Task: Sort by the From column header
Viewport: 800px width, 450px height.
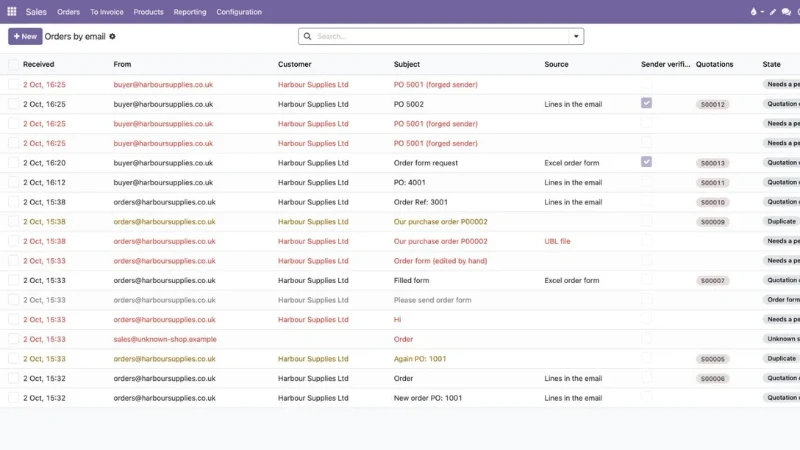Action: tap(122, 64)
